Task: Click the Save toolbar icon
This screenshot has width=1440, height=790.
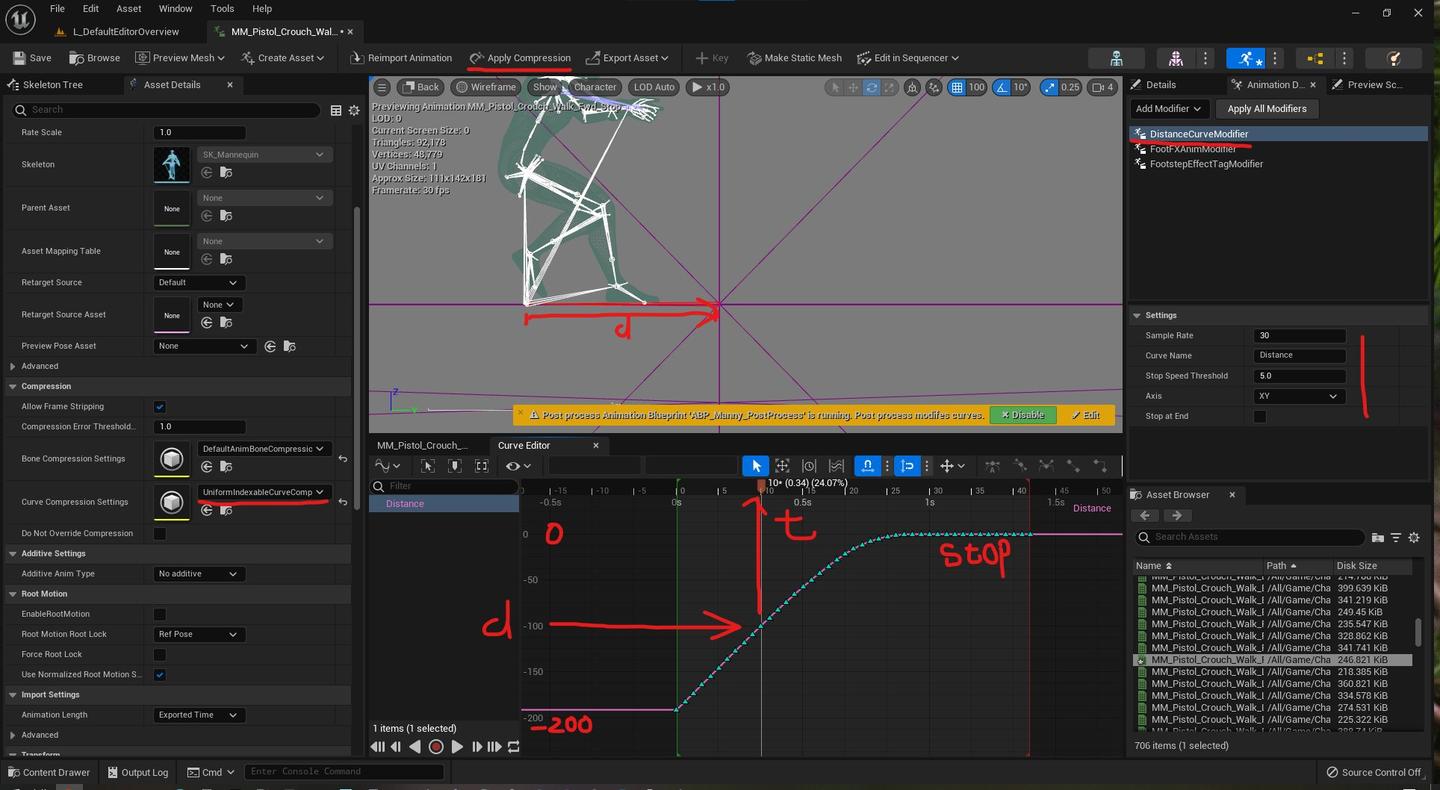Action: click(20, 58)
